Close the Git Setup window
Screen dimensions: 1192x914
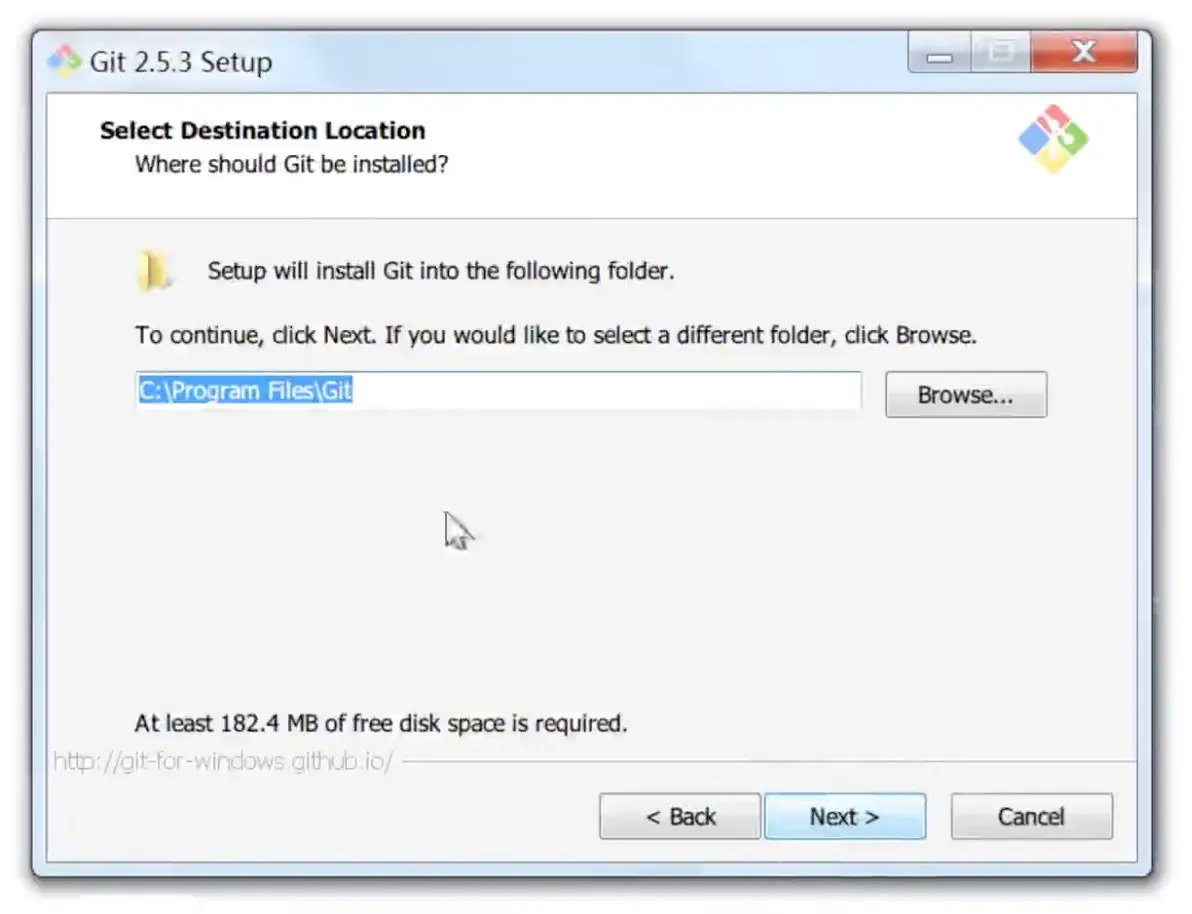click(1083, 53)
